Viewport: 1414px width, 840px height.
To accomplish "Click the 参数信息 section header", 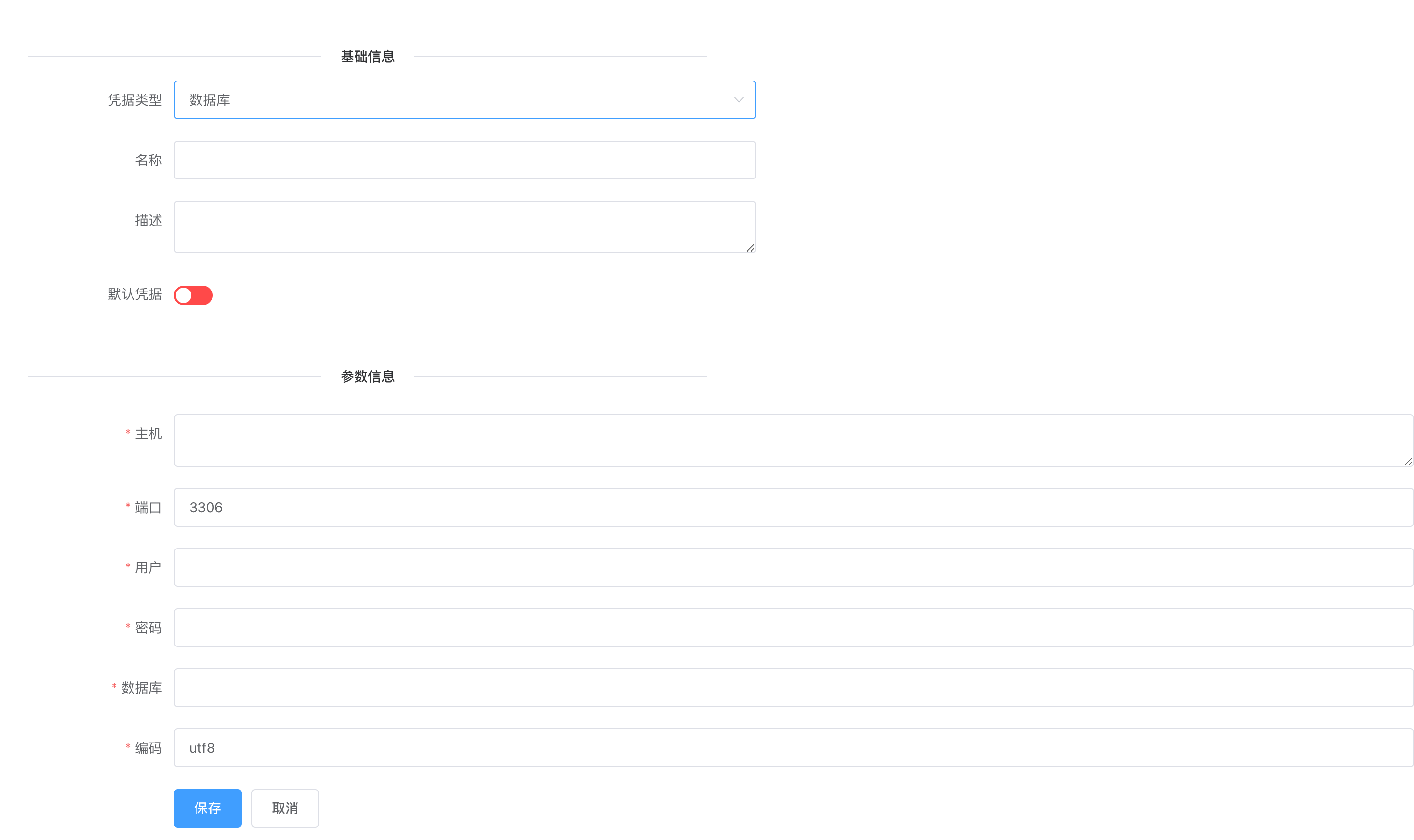I will click(367, 376).
